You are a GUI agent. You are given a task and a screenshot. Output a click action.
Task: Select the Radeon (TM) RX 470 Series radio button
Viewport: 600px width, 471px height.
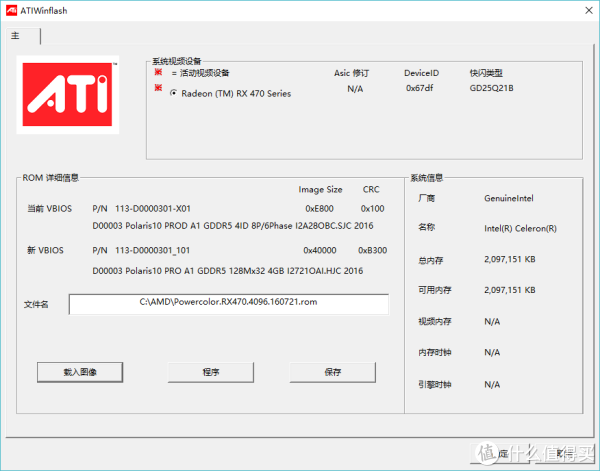click(x=173, y=93)
